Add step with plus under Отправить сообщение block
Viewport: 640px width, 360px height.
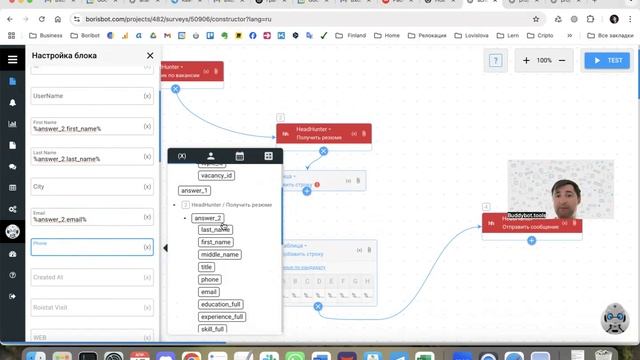pos(531,240)
